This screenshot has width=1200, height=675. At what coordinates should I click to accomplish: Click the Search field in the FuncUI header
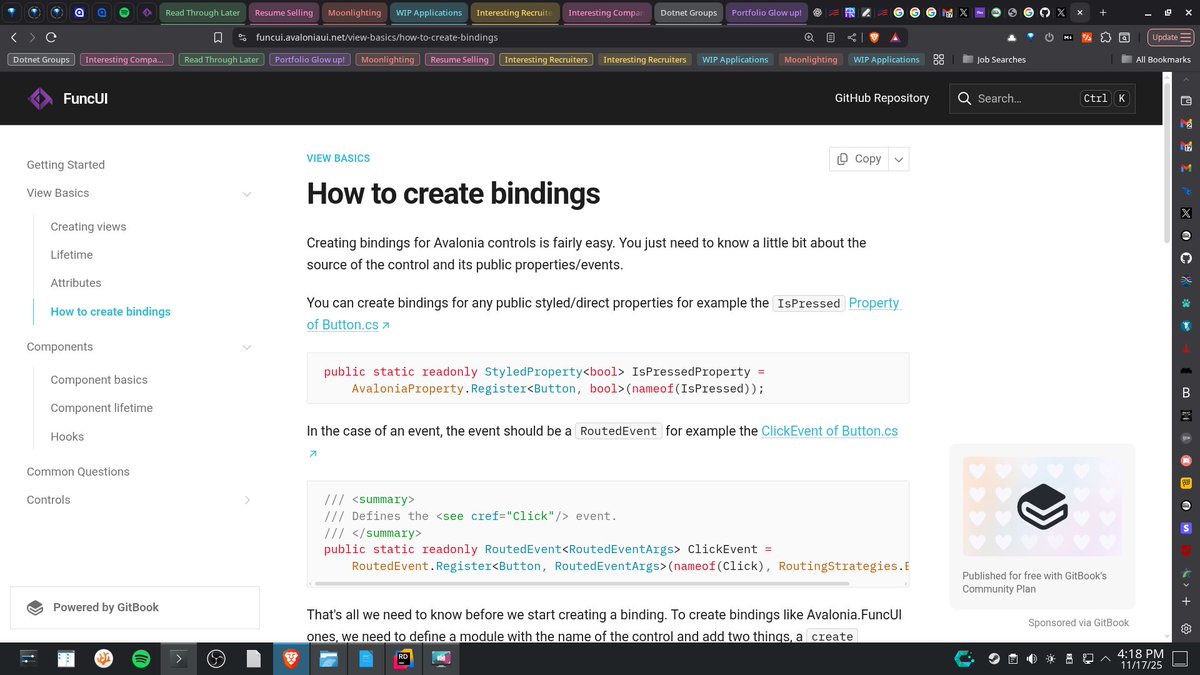tap(1041, 98)
